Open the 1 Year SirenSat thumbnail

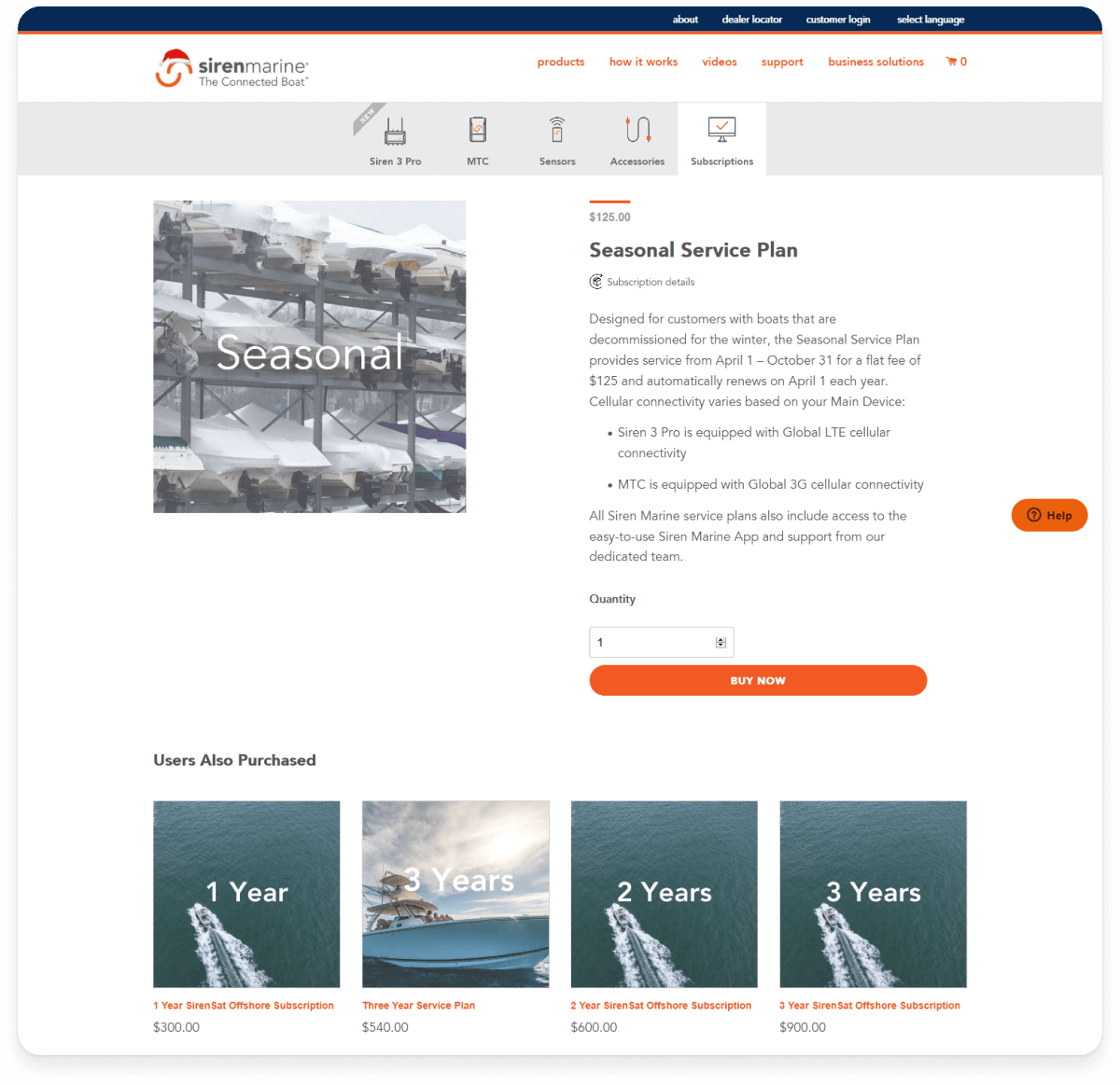246,894
